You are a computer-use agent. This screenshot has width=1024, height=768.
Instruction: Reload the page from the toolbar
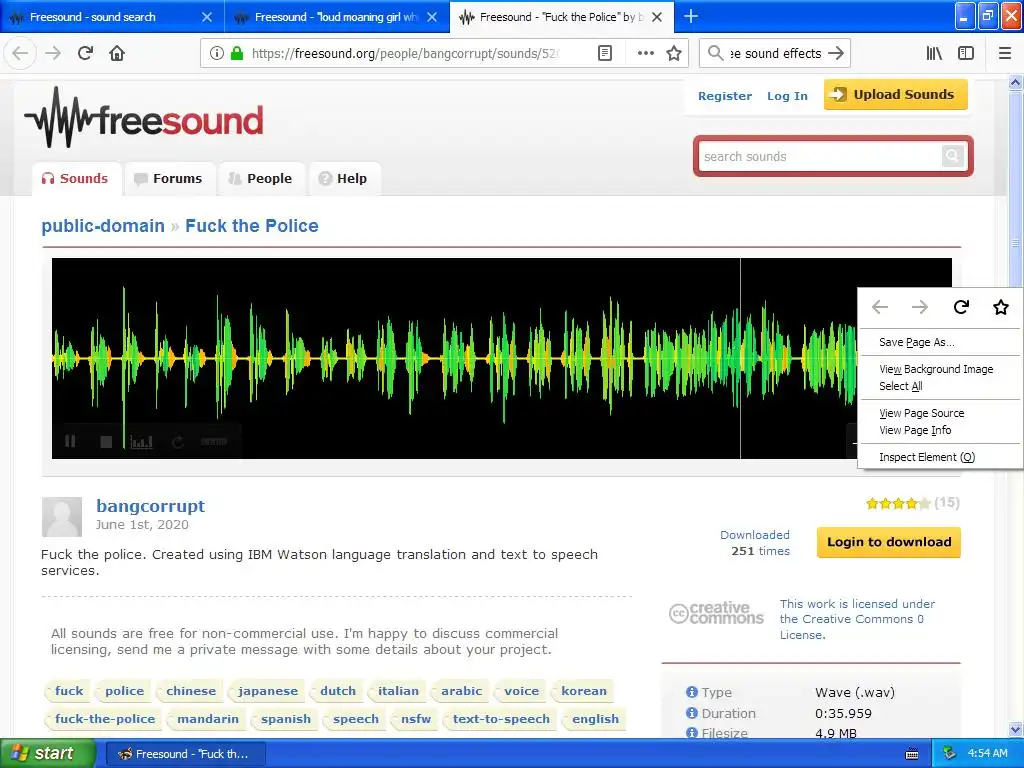click(x=85, y=54)
